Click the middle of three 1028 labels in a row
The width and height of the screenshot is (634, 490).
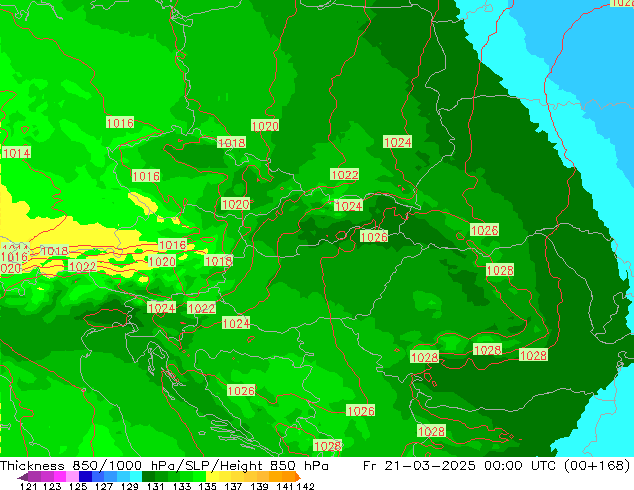487,350
